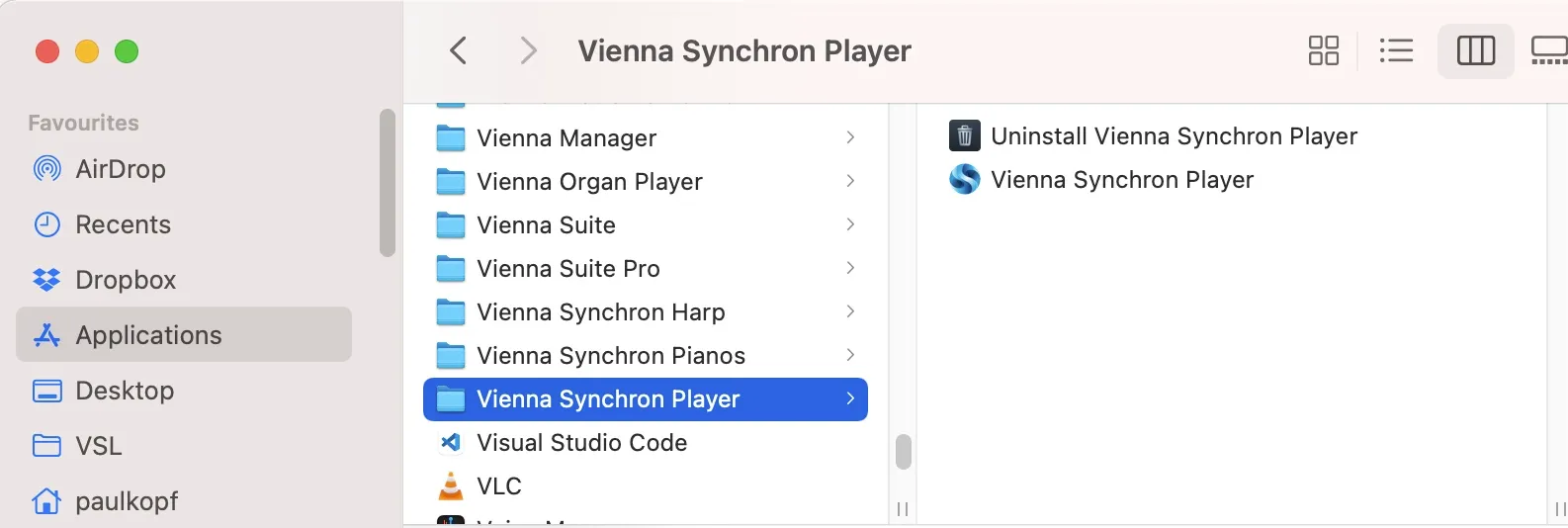Go back to the previous folder
Viewport: 1568px width, 528px height.
click(458, 50)
